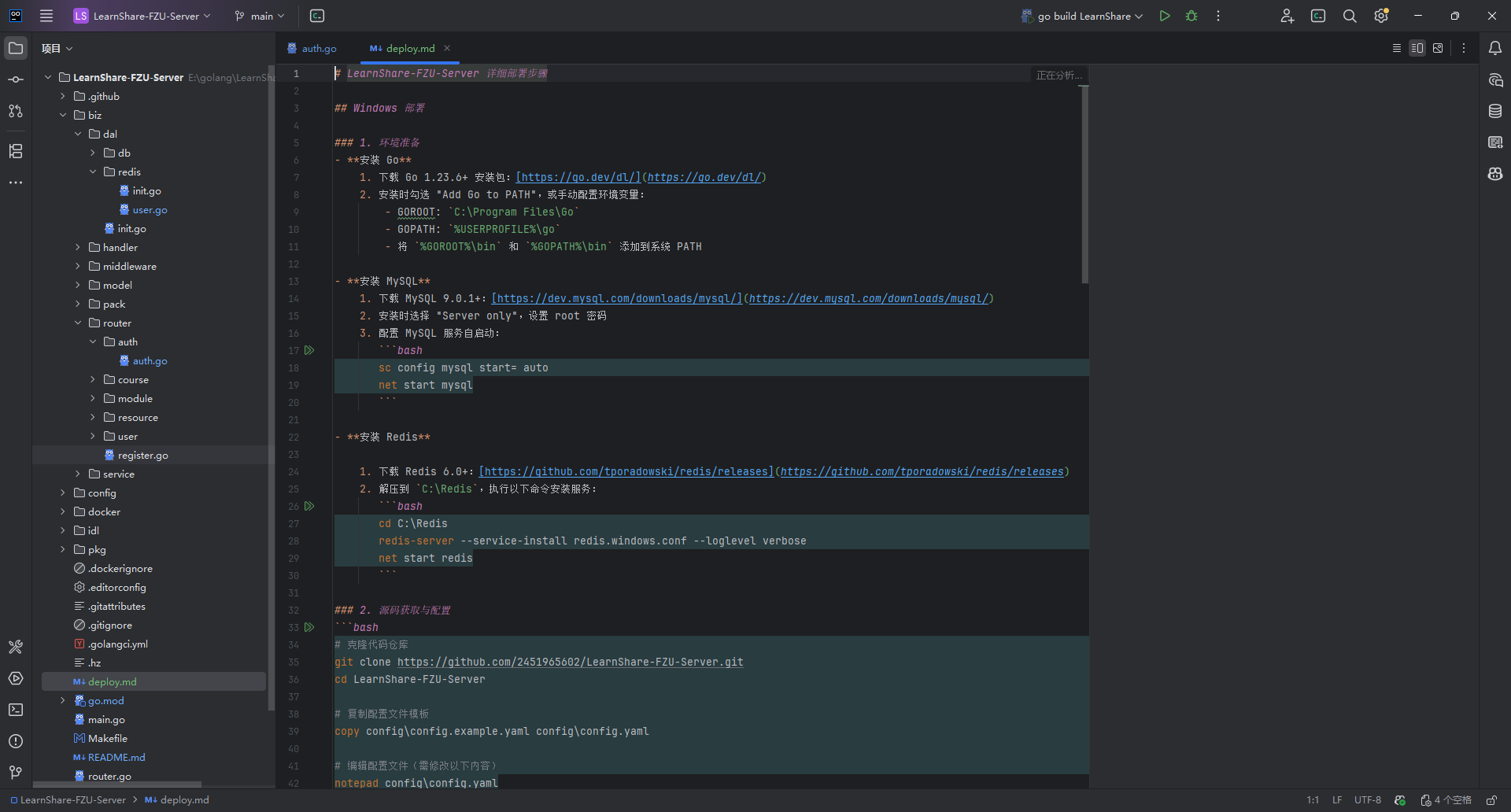Change indent setting 4 个空格

[1446, 799]
